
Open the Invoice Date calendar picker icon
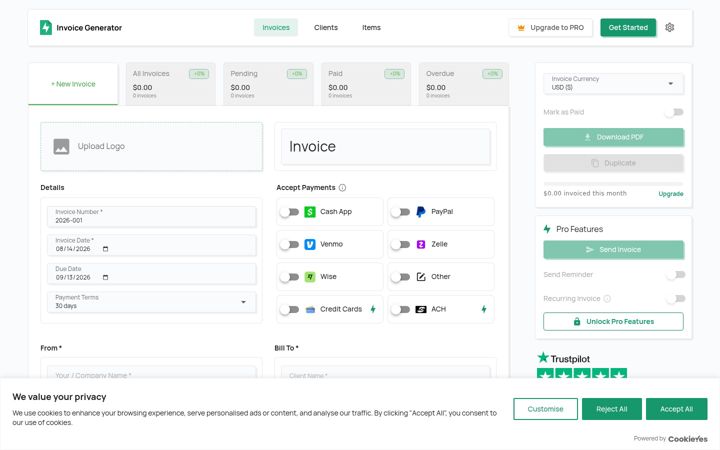click(x=105, y=249)
